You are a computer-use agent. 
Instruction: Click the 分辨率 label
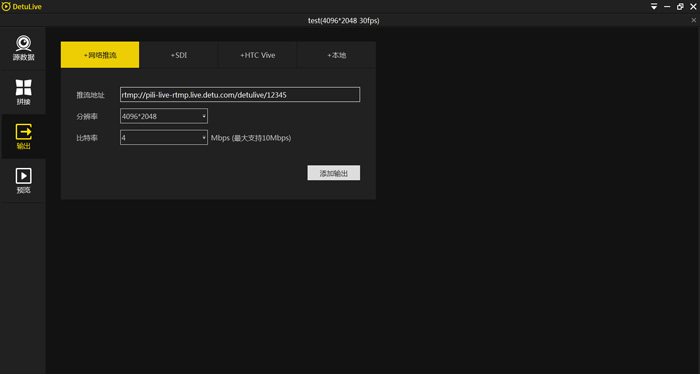pos(87,116)
